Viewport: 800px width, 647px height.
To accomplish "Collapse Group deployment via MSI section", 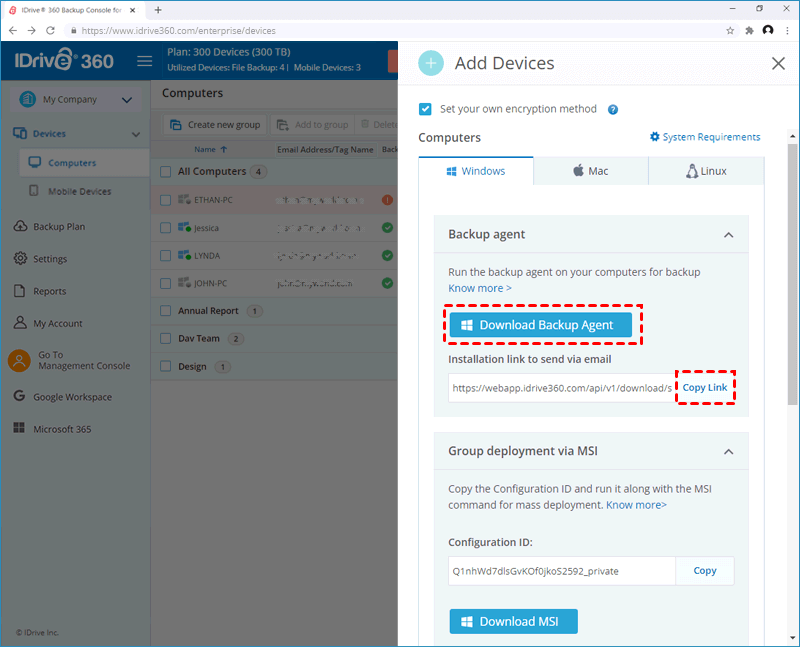I will 729,452.
